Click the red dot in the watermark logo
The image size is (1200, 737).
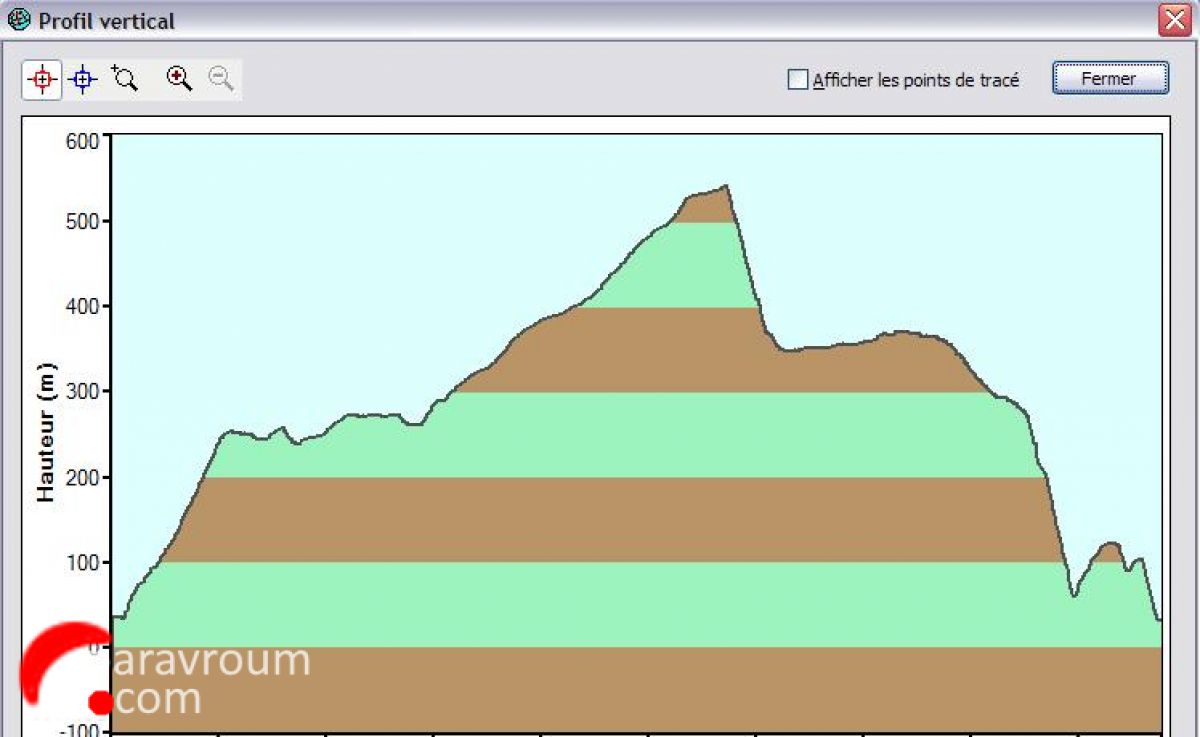[100, 702]
